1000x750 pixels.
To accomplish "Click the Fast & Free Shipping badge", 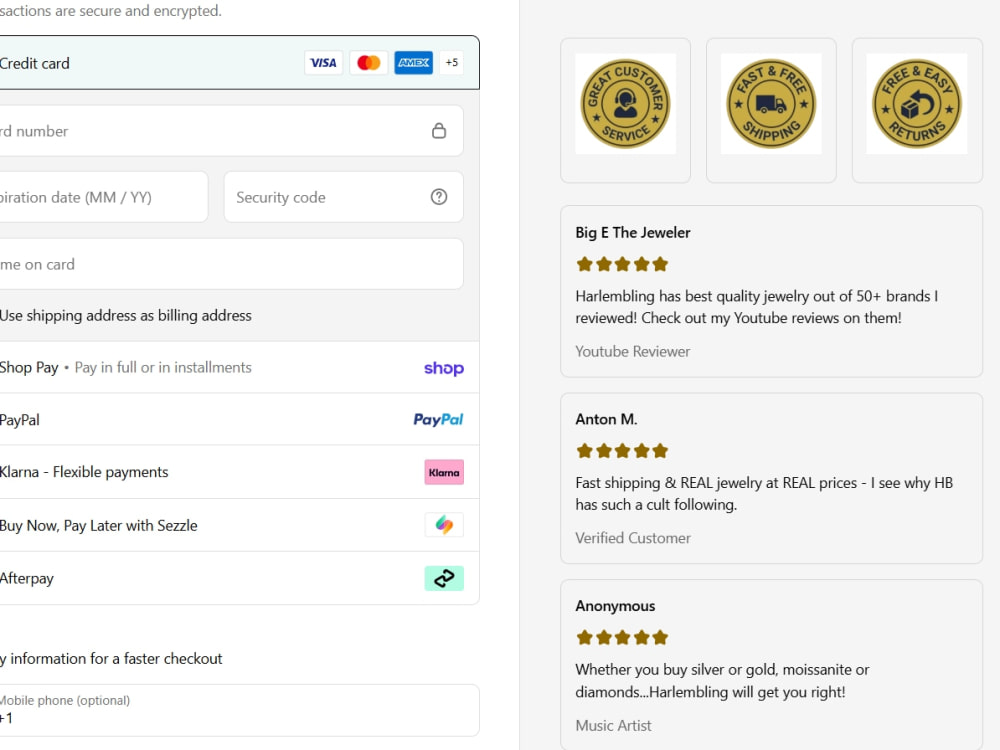I will (771, 104).
